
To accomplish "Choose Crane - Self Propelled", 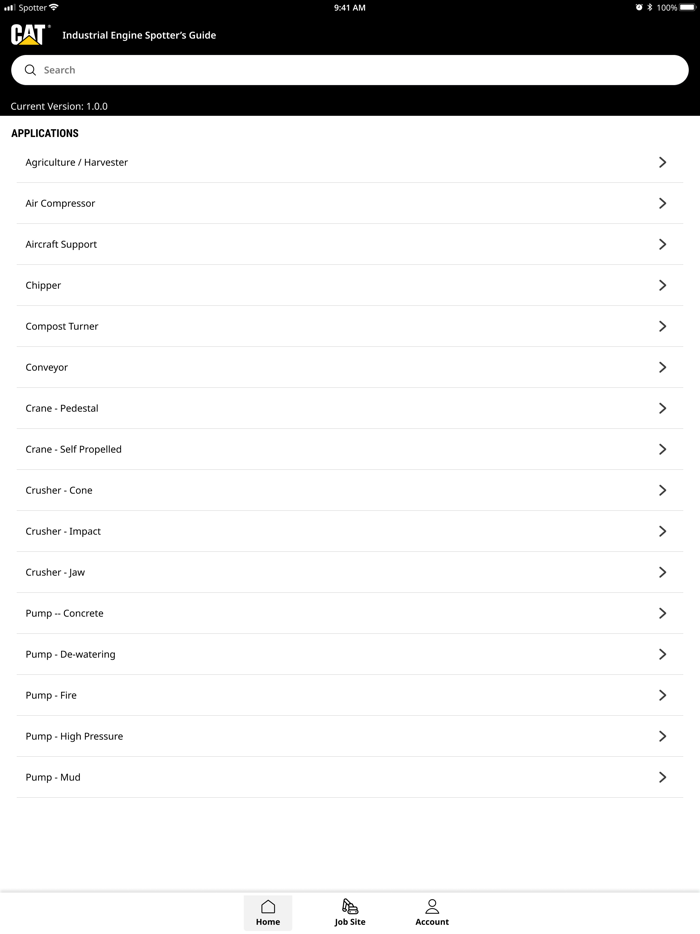I will (73, 449).
